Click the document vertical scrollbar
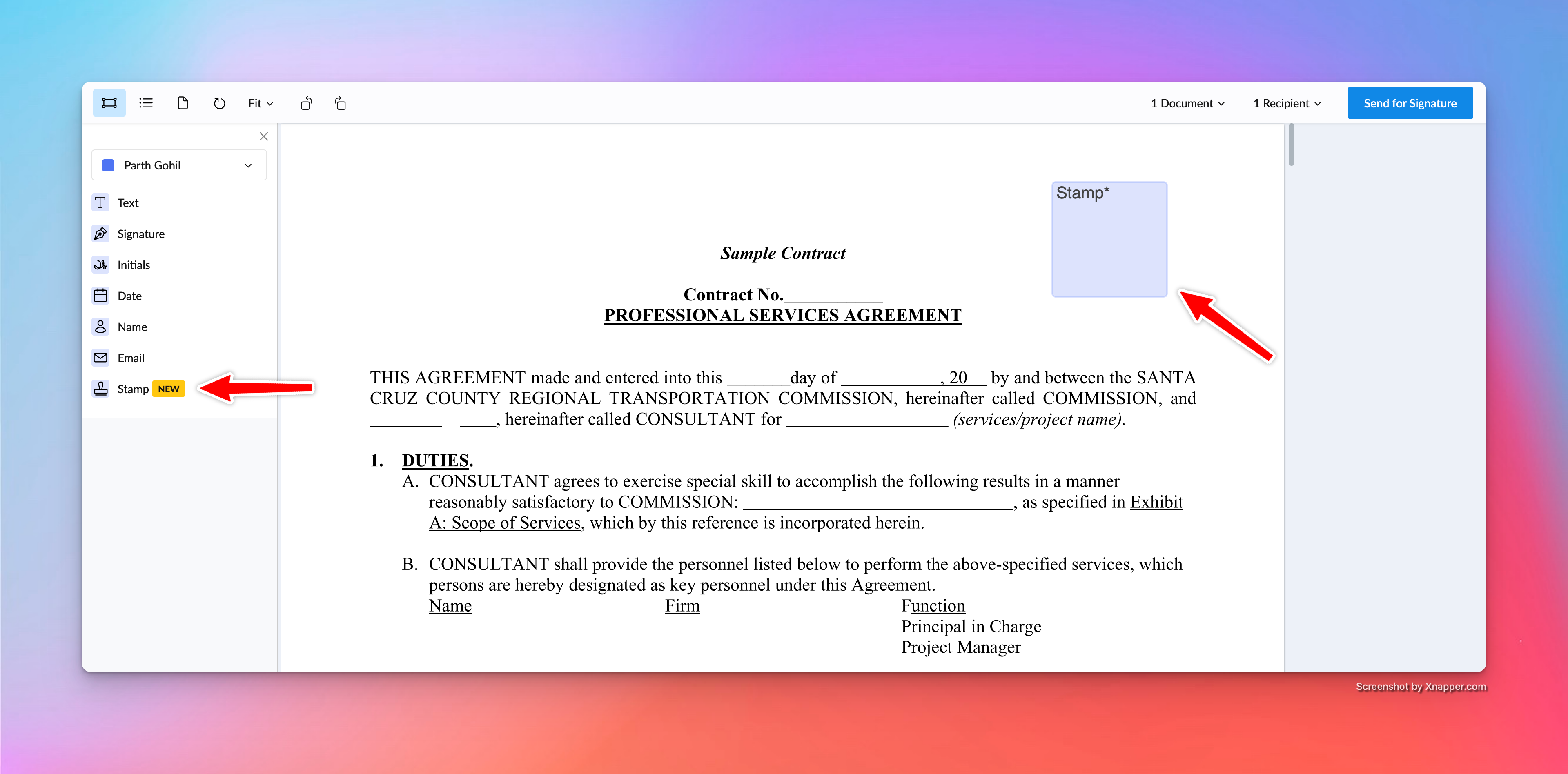 pos(1291,145)
